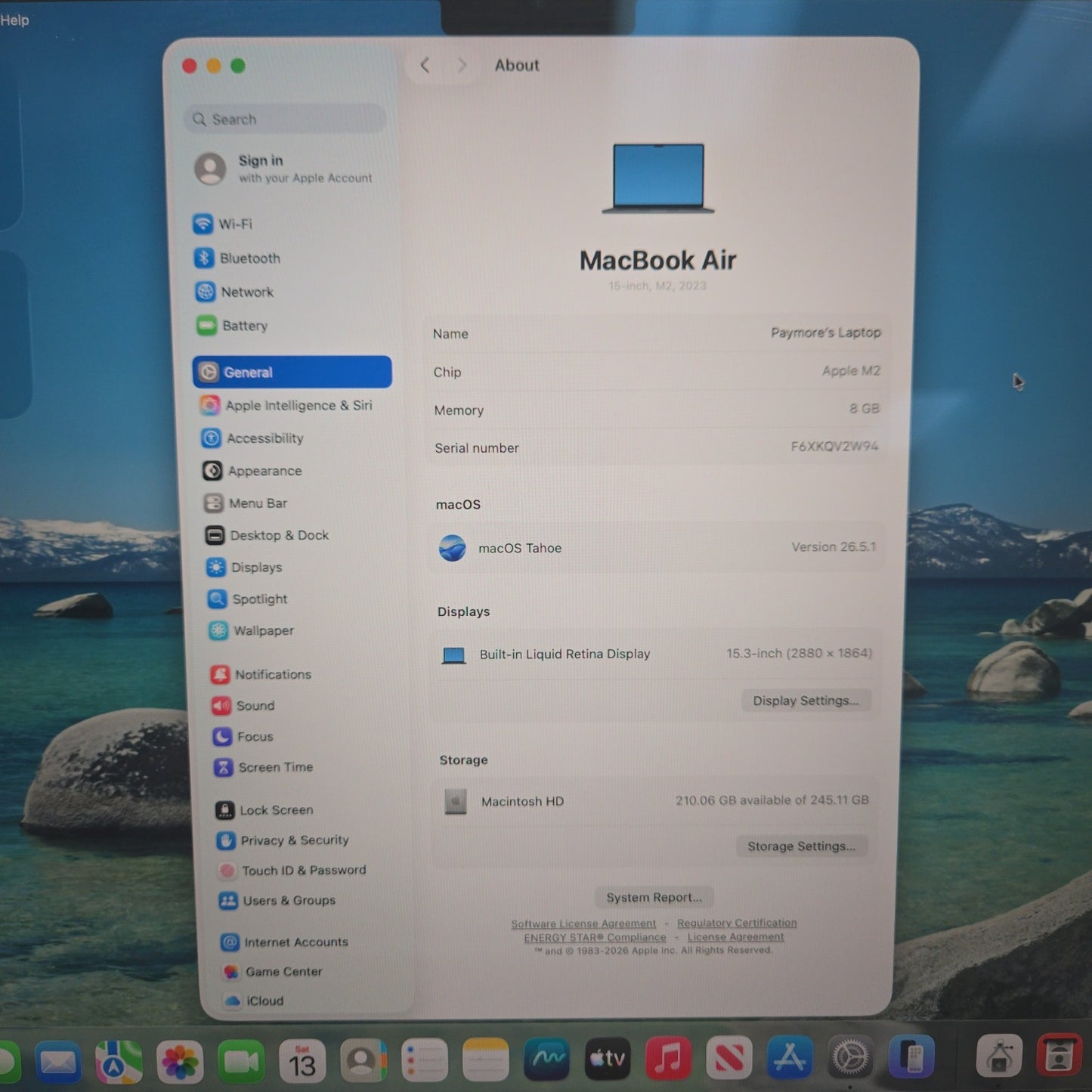Screen dimensions: 1092x1092
Task: Click the Apple M2 chip value
Action: tap(851, 371)
